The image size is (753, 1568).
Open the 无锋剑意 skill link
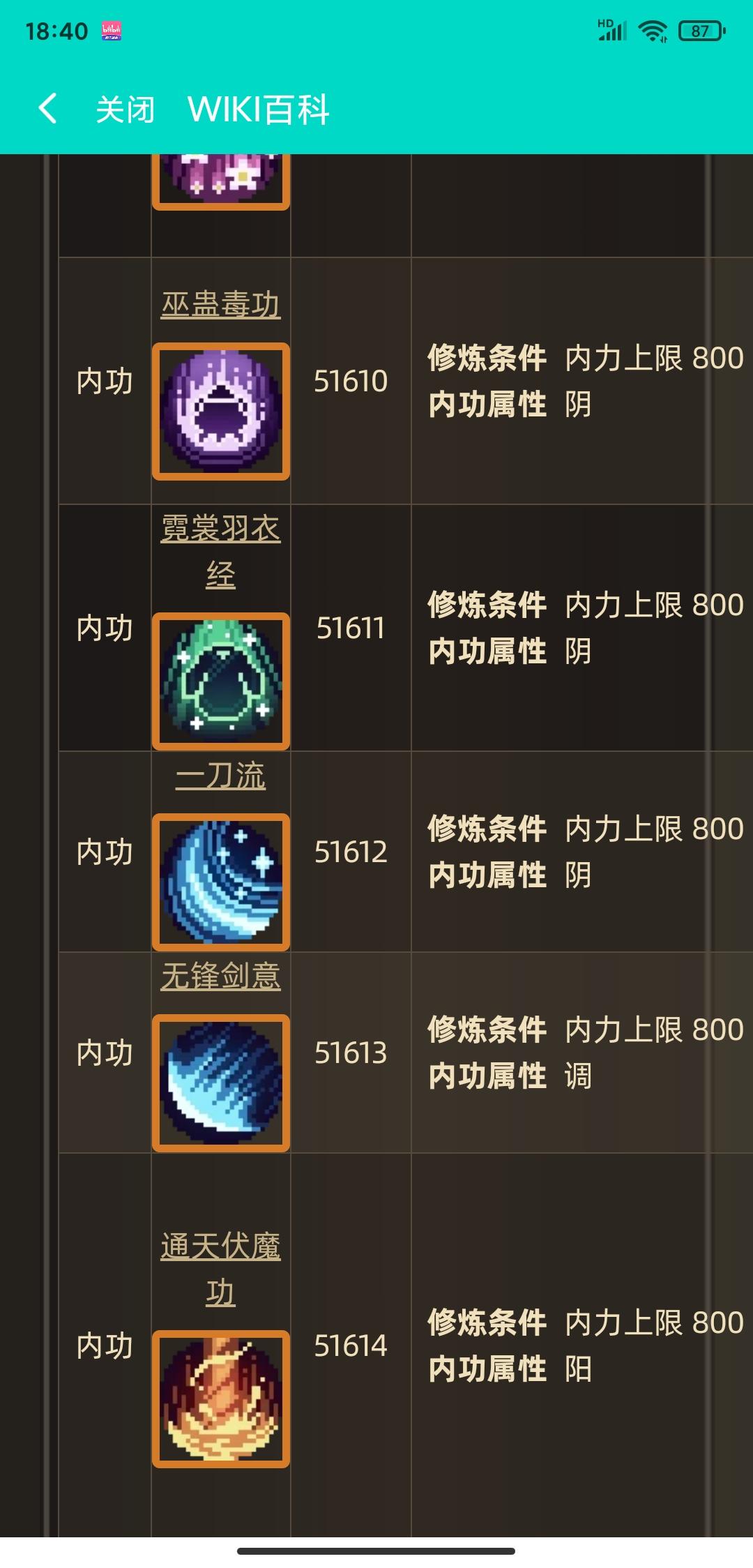221,976
